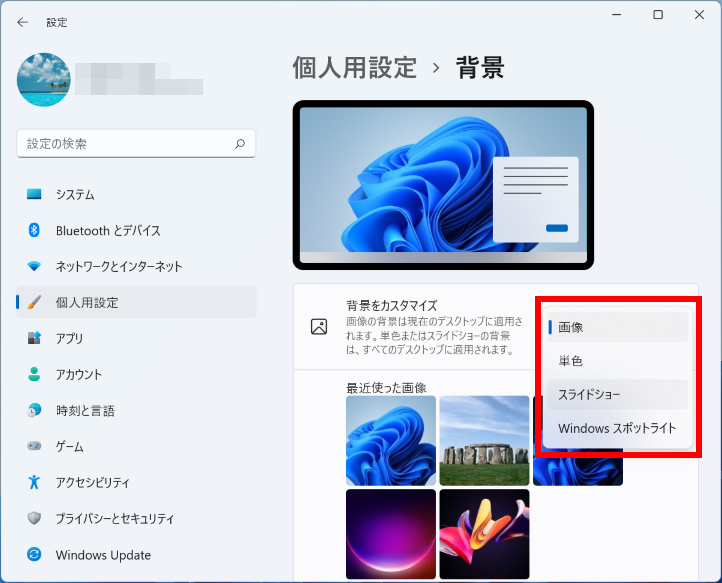The height and width of the screenshot is (583, 722).
Task: Open アプリ settings category
Action: [x=136, y=338]
